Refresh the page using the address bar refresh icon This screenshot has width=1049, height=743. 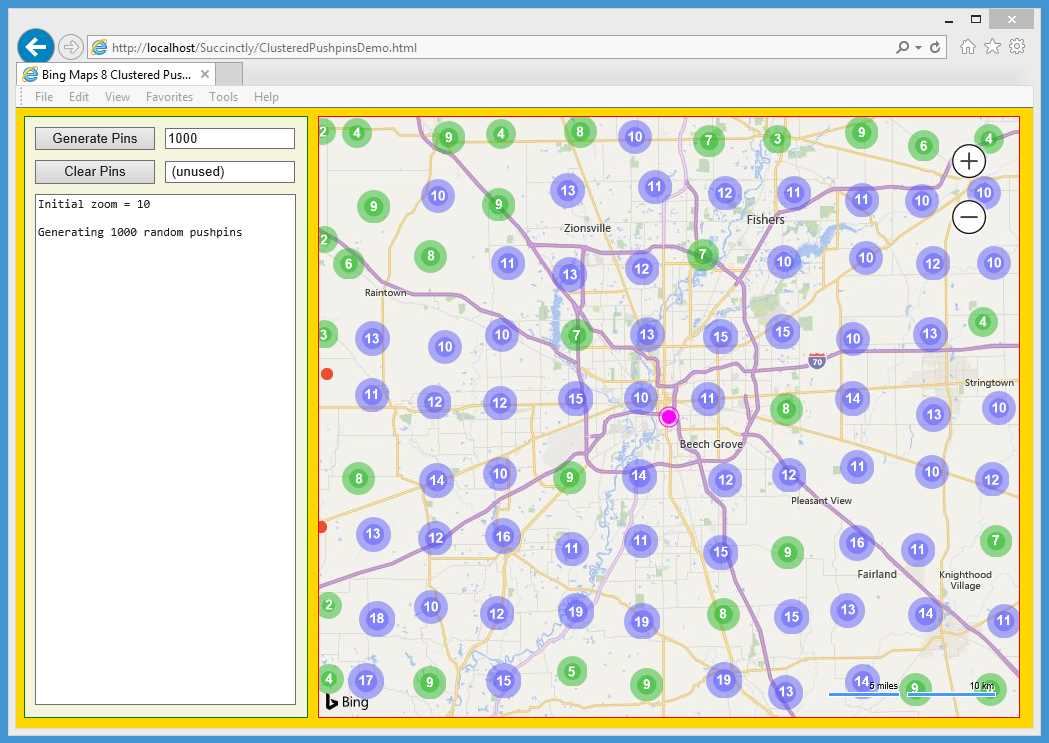tap(936, 46)
